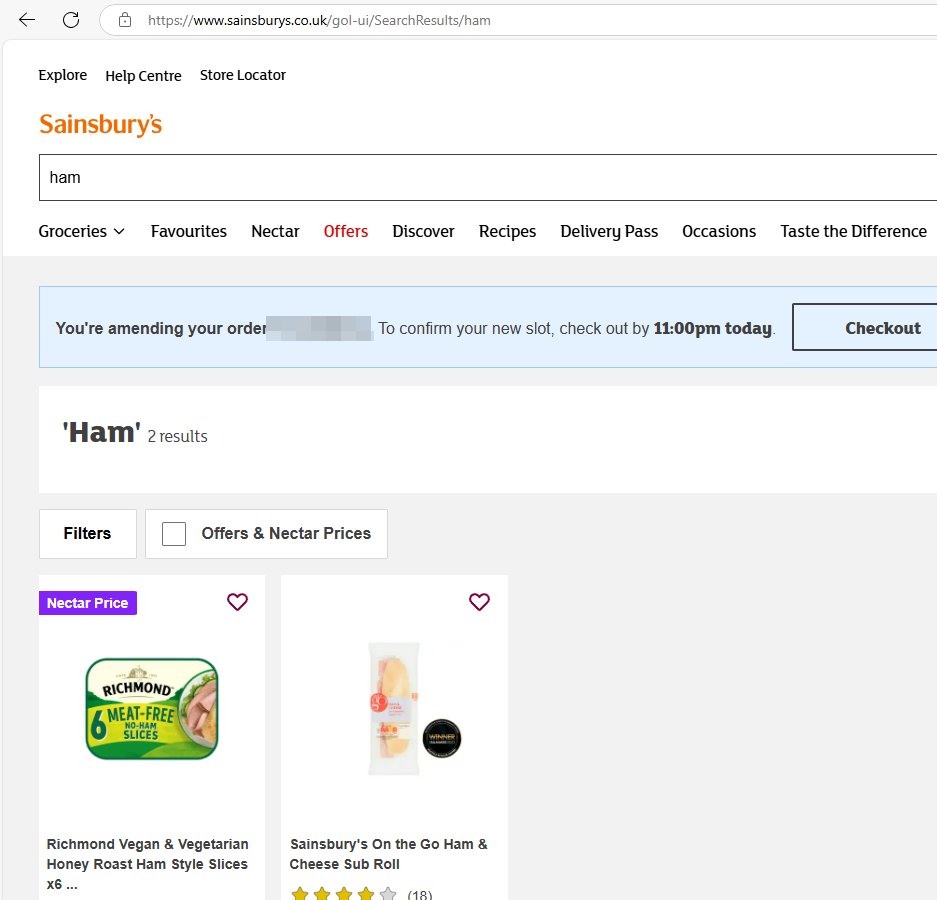The width and height of the screenshot is (937, 900).
Task: Expand the Groceries dropdown menu
Action: point(82,231)
